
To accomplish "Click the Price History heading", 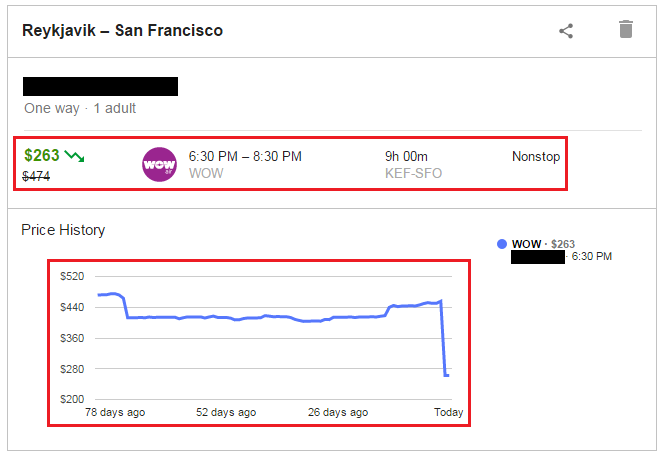I will tap(63, 230).
